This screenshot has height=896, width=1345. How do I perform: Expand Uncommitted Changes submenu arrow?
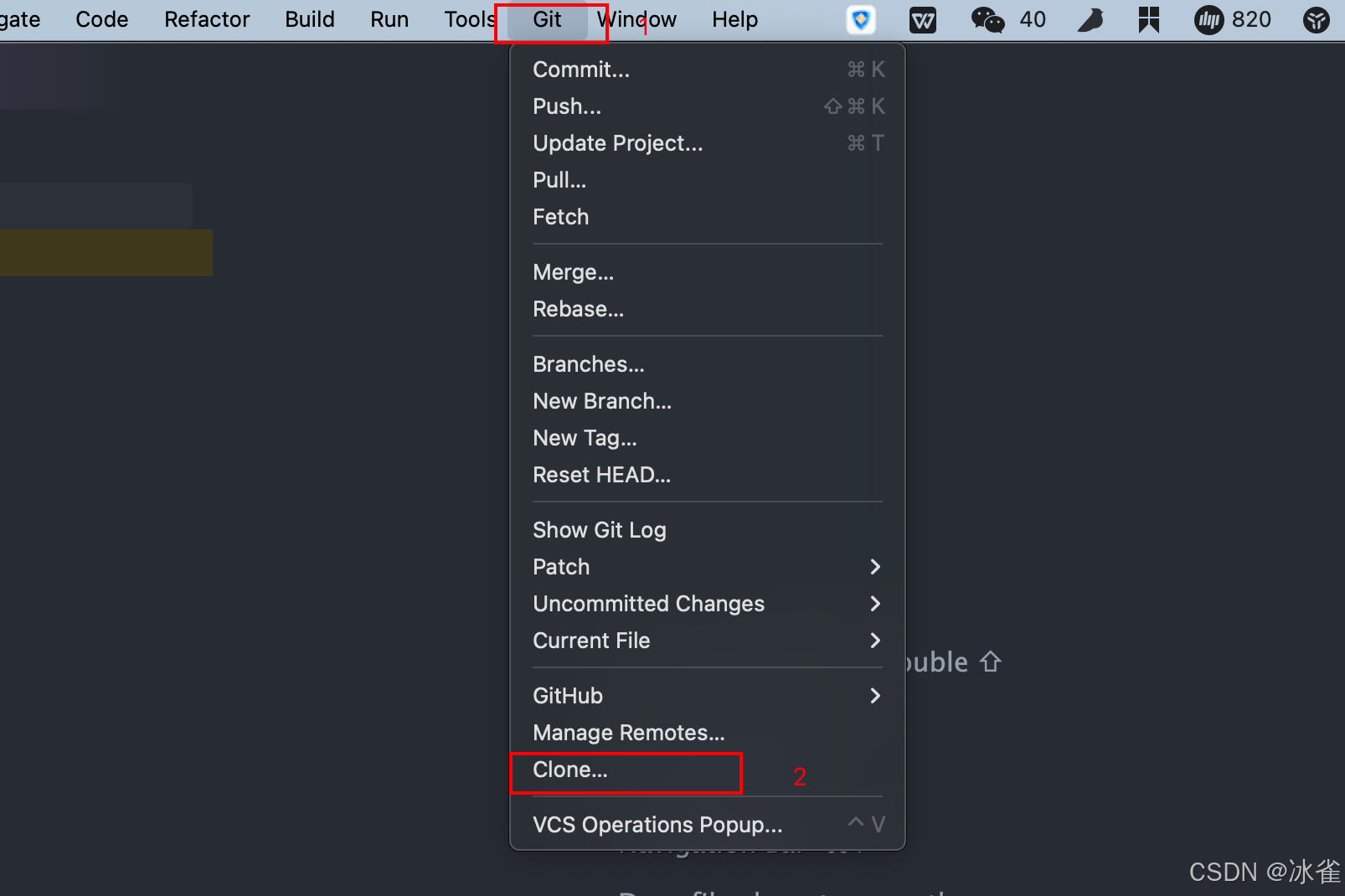(875, 604)
